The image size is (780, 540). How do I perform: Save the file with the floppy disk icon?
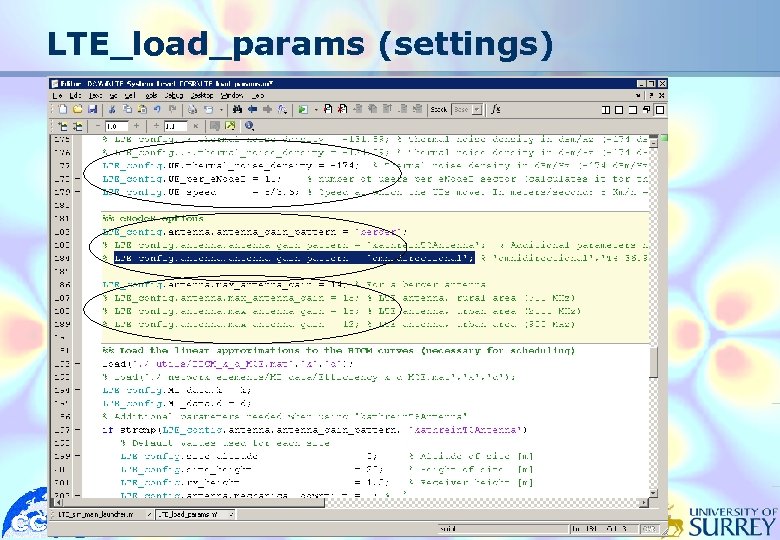(92, 110)
